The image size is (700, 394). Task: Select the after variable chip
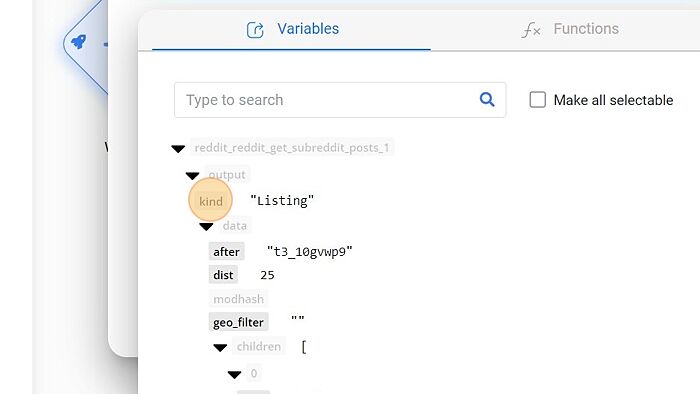226,252
